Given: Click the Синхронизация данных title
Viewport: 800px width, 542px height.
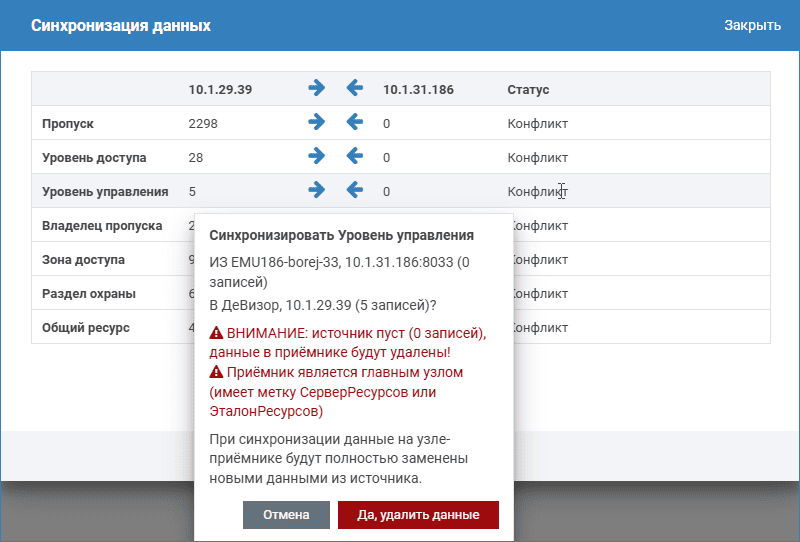Looking at the screenshot, I should (x=121, y=26).
